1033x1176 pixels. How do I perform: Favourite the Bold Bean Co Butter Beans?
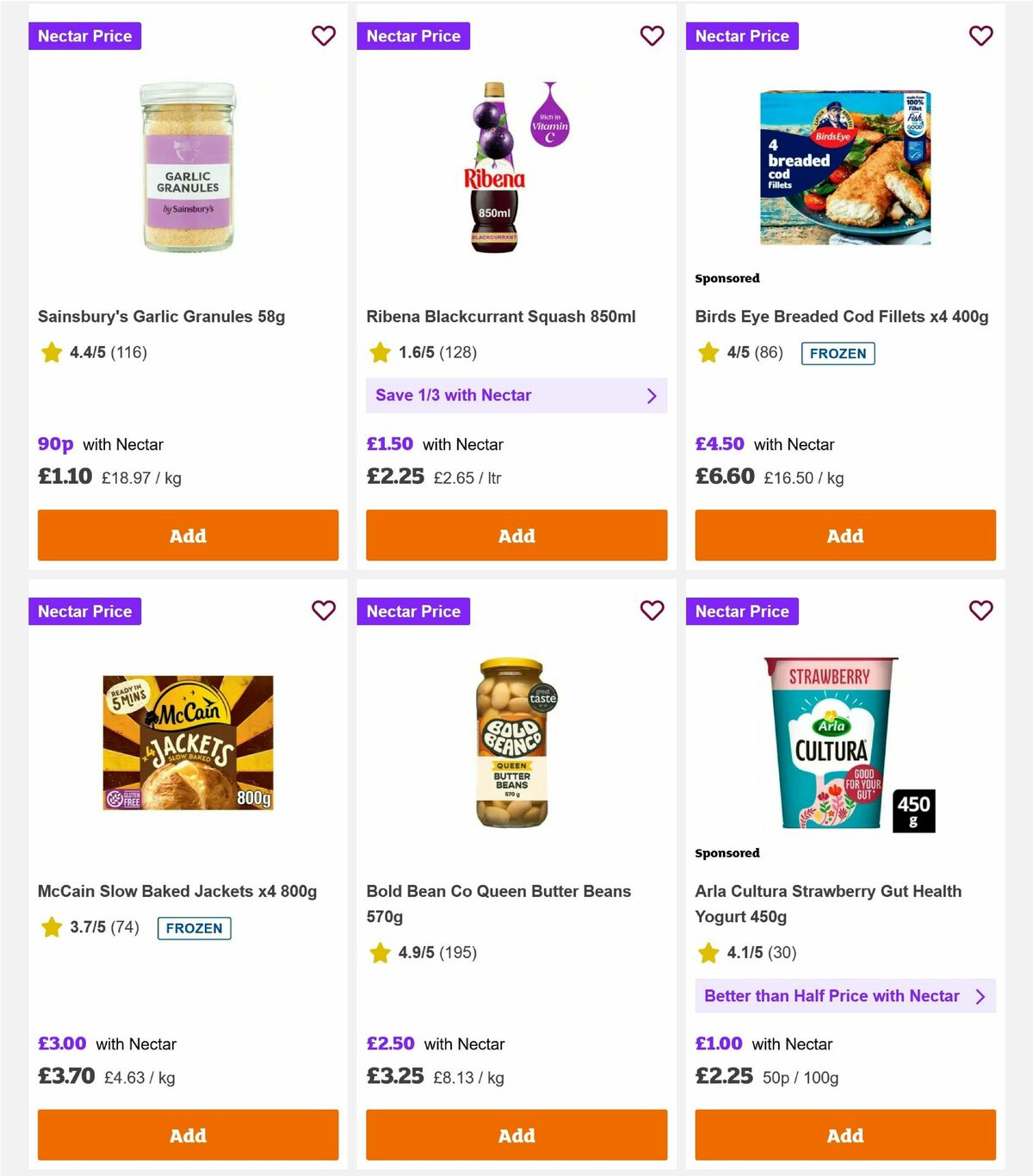tap(653, 610)
